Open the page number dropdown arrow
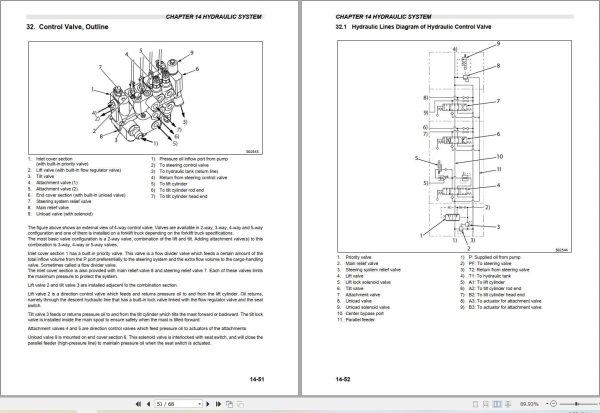 pos(199,404)
